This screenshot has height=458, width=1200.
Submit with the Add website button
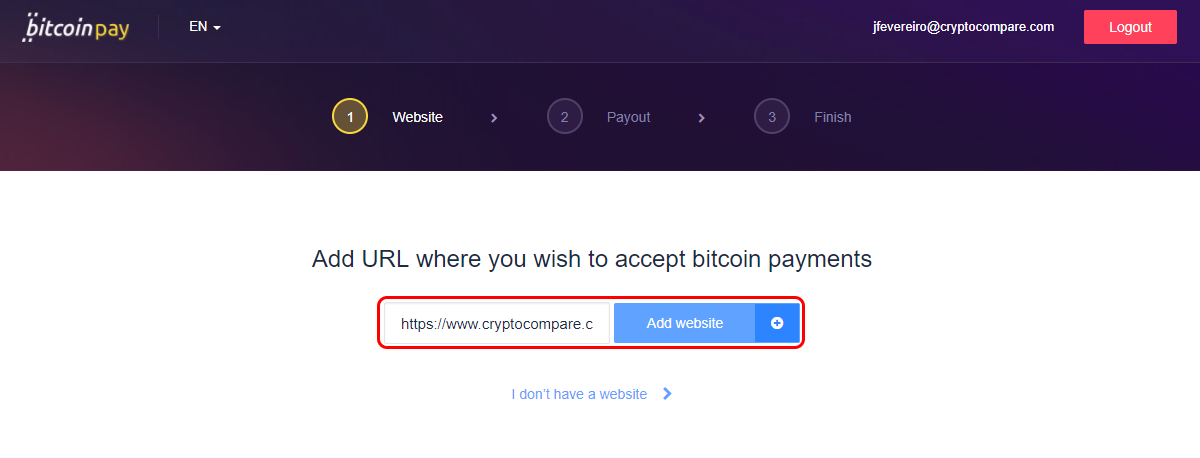coord(685,323)
